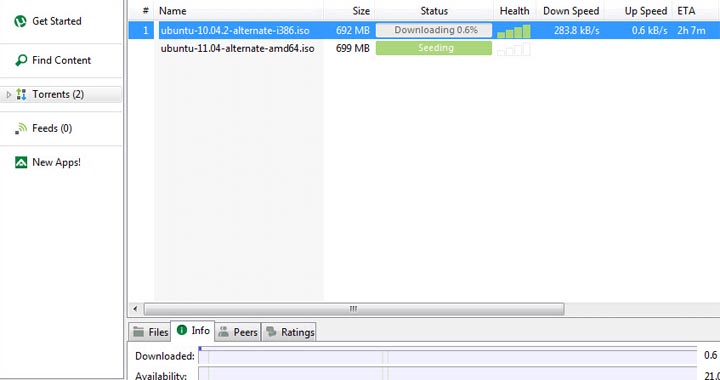Click the 2h 7m ETA value
Image resolution: width=720 pixels, height=380 pixels.
pyautogui.click(x=691, y=31)
